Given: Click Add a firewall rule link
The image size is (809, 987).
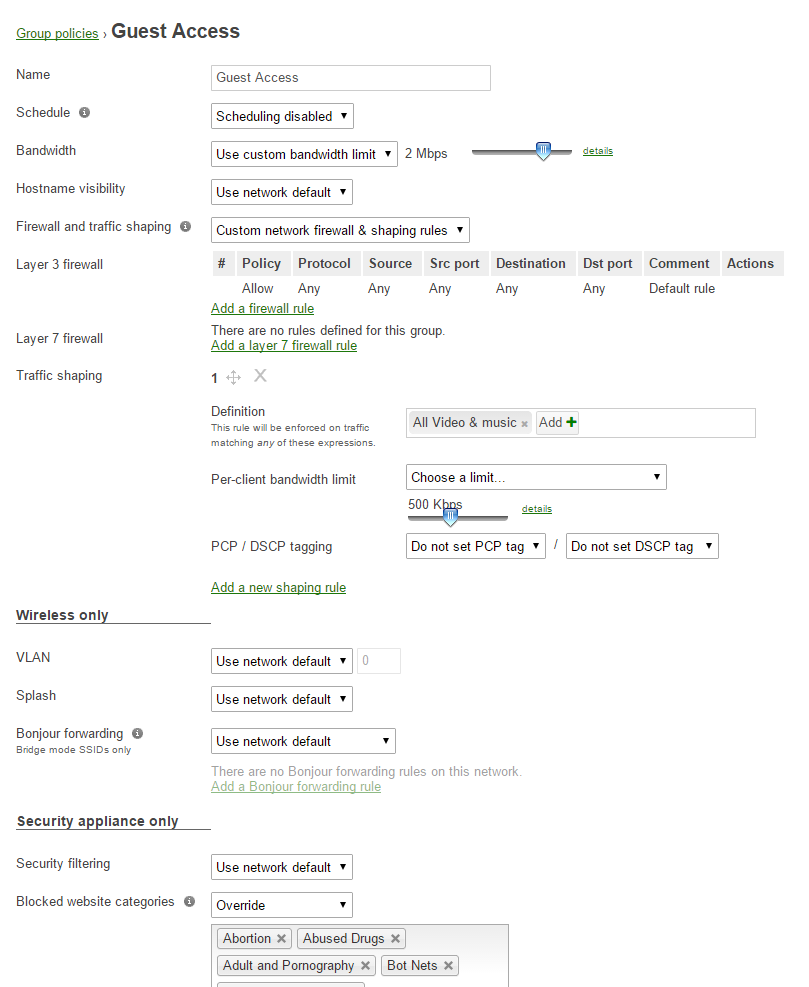Looking at the screenshot, I should click(262, 308).
